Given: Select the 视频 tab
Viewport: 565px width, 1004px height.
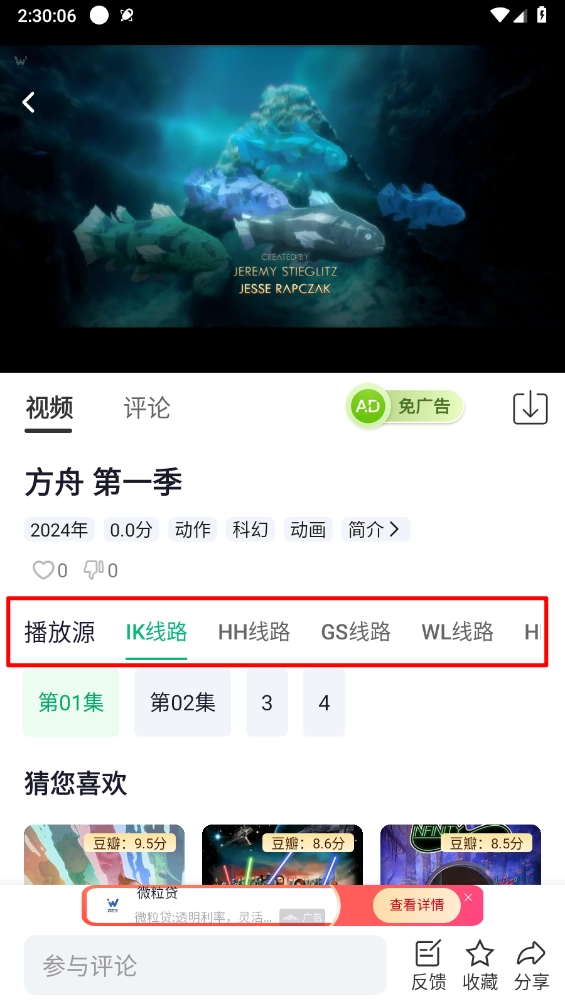Looking at the screenshot, I should pos(49,408).
